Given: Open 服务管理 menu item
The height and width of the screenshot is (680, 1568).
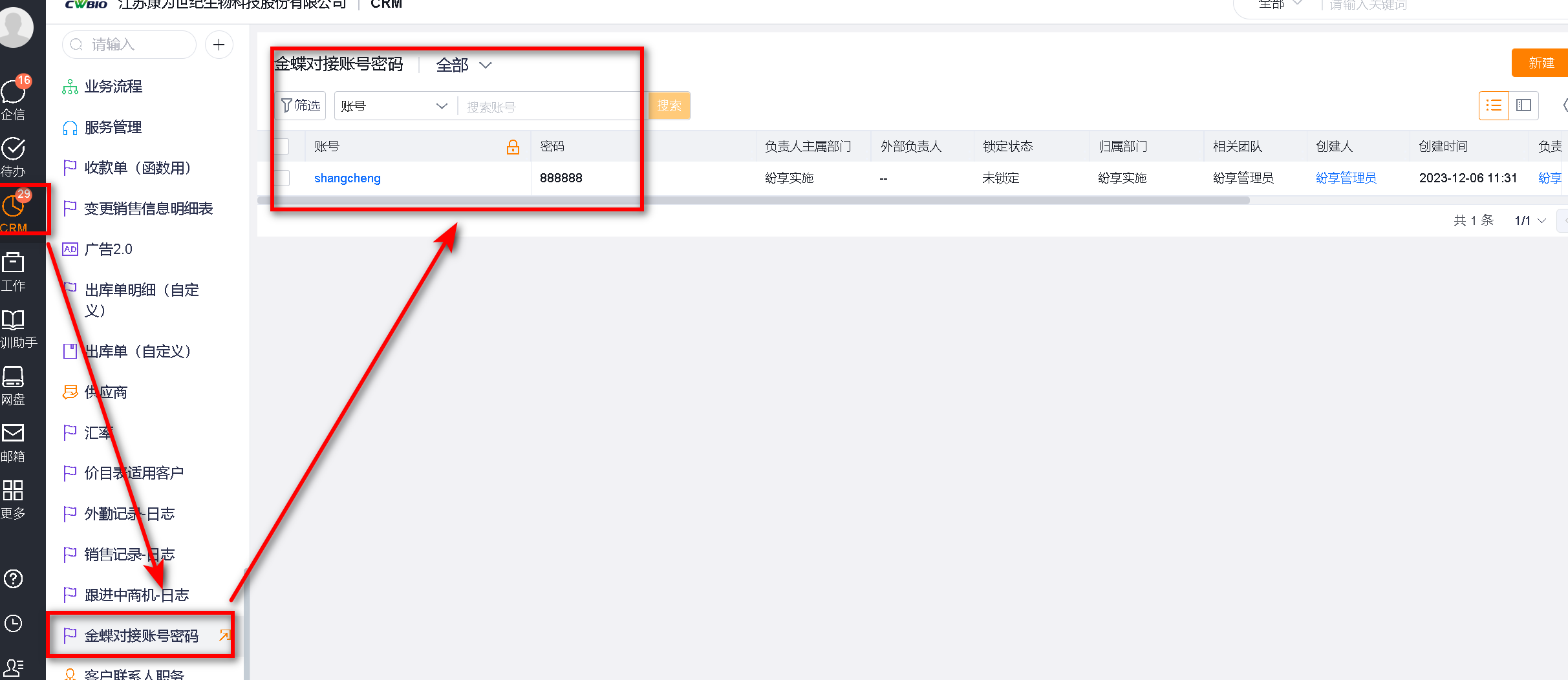Looking at the screenshot, I should point(113,127).
